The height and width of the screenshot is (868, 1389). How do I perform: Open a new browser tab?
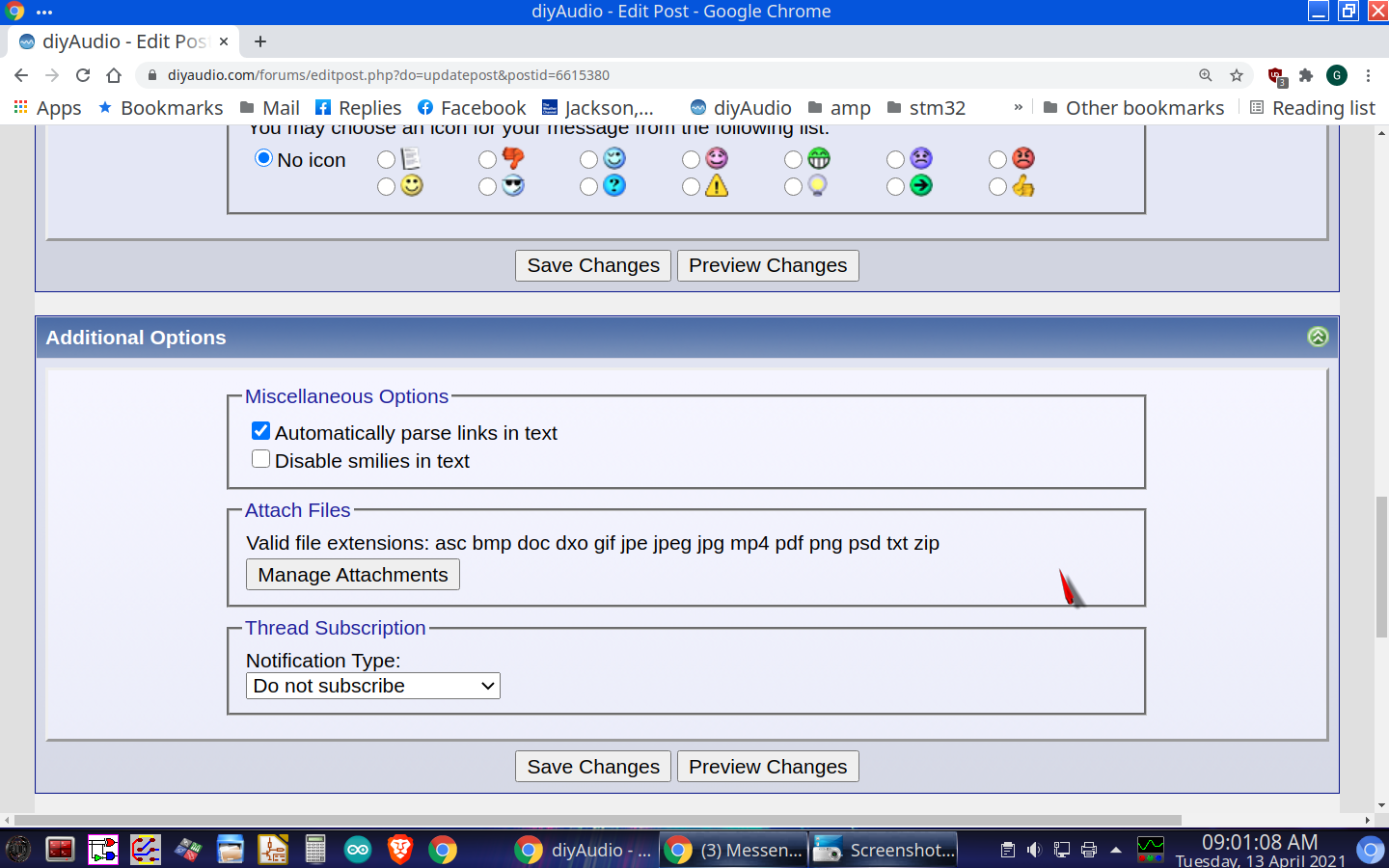tap(259, 41)
